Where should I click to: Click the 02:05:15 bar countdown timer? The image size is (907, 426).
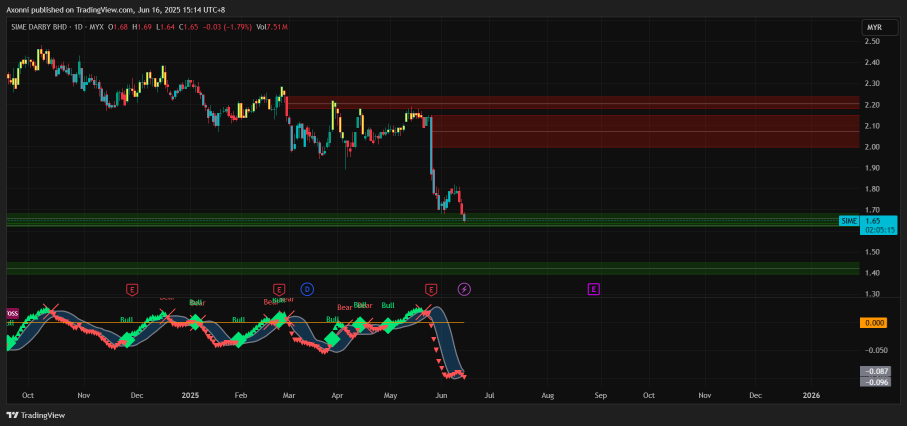click(x=880, y=230)
